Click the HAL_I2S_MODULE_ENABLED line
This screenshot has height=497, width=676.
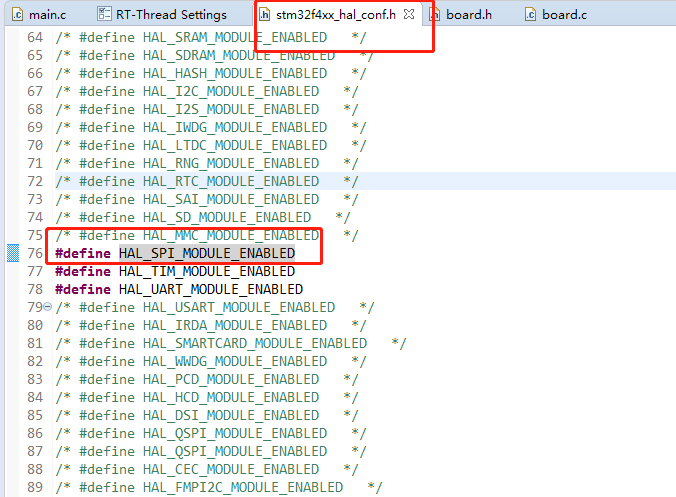(207, 109)
